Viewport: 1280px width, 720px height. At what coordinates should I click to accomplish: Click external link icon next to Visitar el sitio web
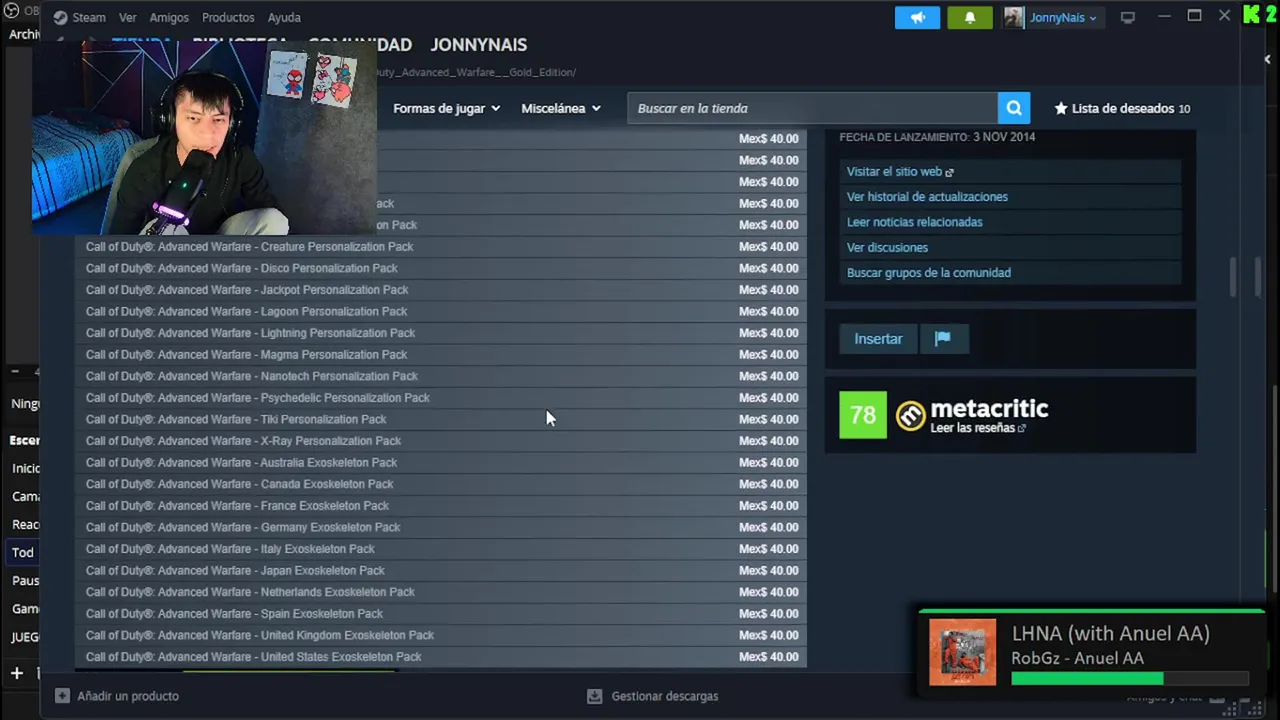click(x=949, y=172)
